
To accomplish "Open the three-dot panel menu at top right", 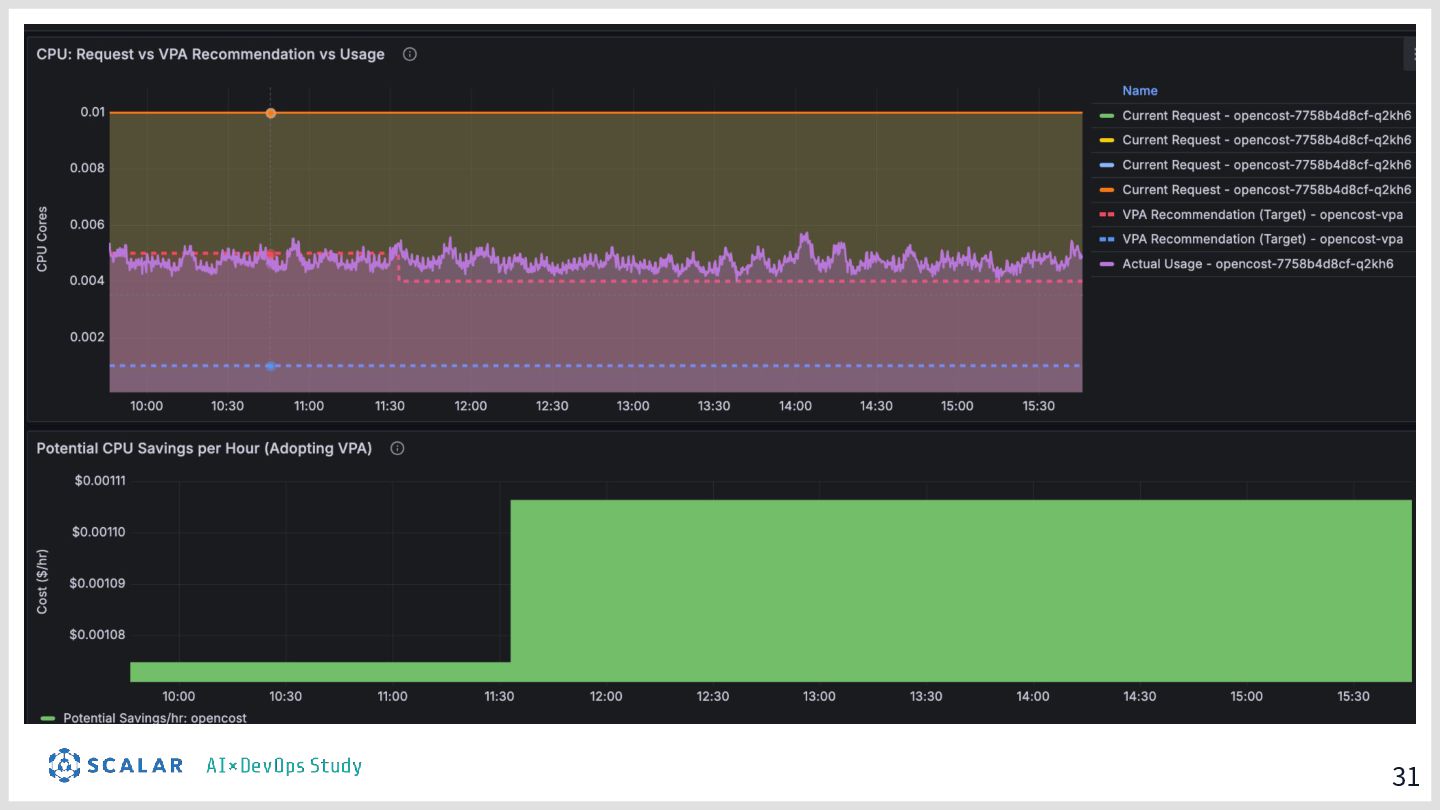I will click(1413, 54).
